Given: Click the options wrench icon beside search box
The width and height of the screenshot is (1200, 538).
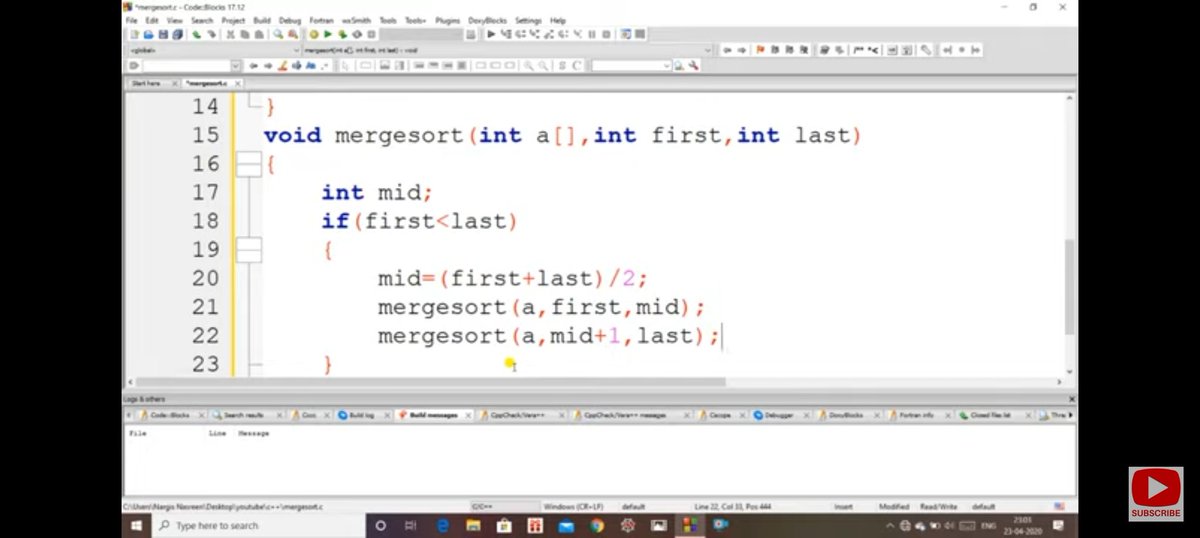Looking at the screenshot, I should [693, 66].
